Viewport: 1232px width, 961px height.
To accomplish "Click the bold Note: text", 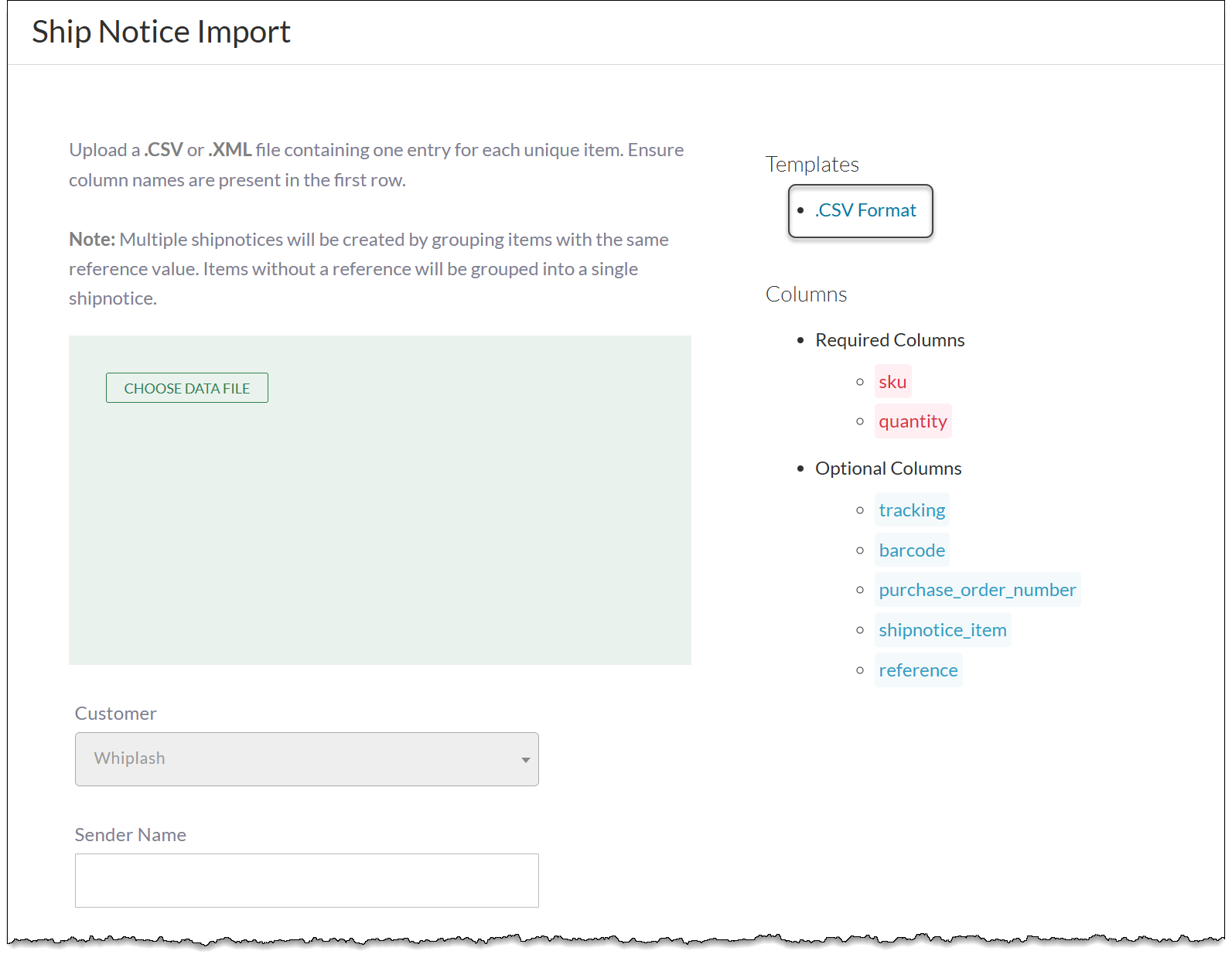I will click(92, 240).
